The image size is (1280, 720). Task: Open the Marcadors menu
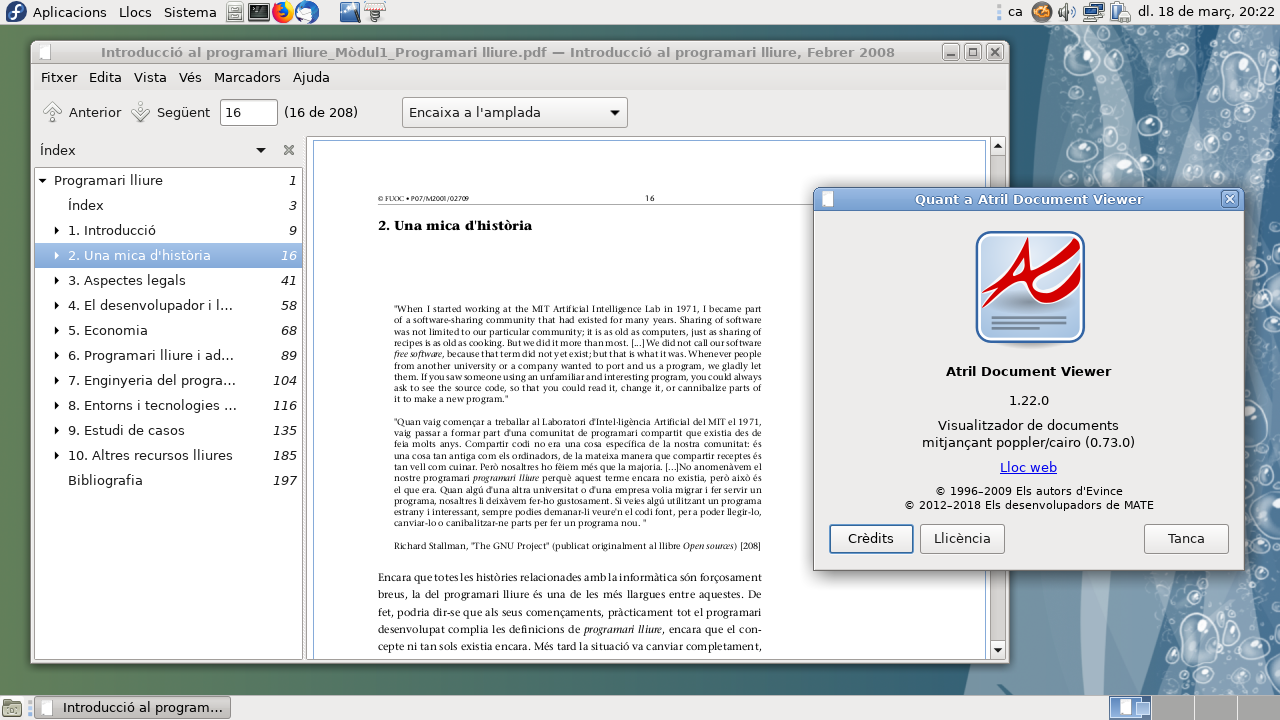[x=247, y=77]
